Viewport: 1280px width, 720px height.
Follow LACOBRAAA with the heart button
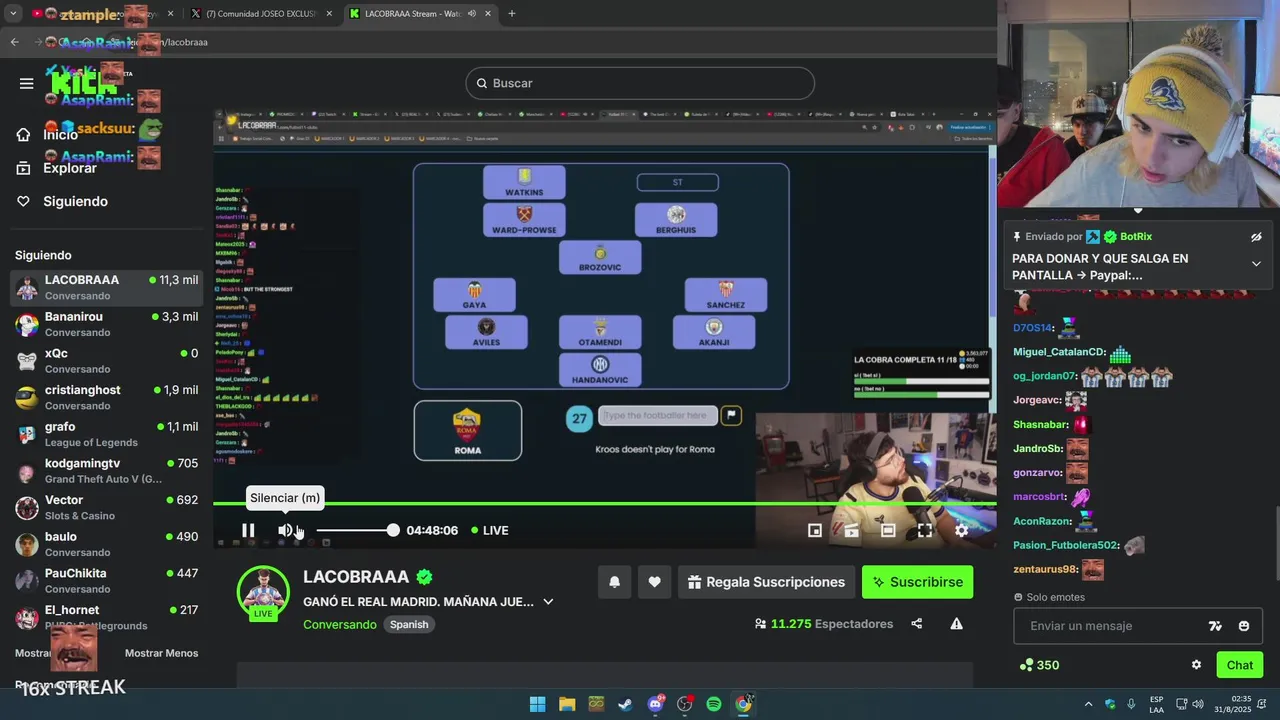[654, 582]
